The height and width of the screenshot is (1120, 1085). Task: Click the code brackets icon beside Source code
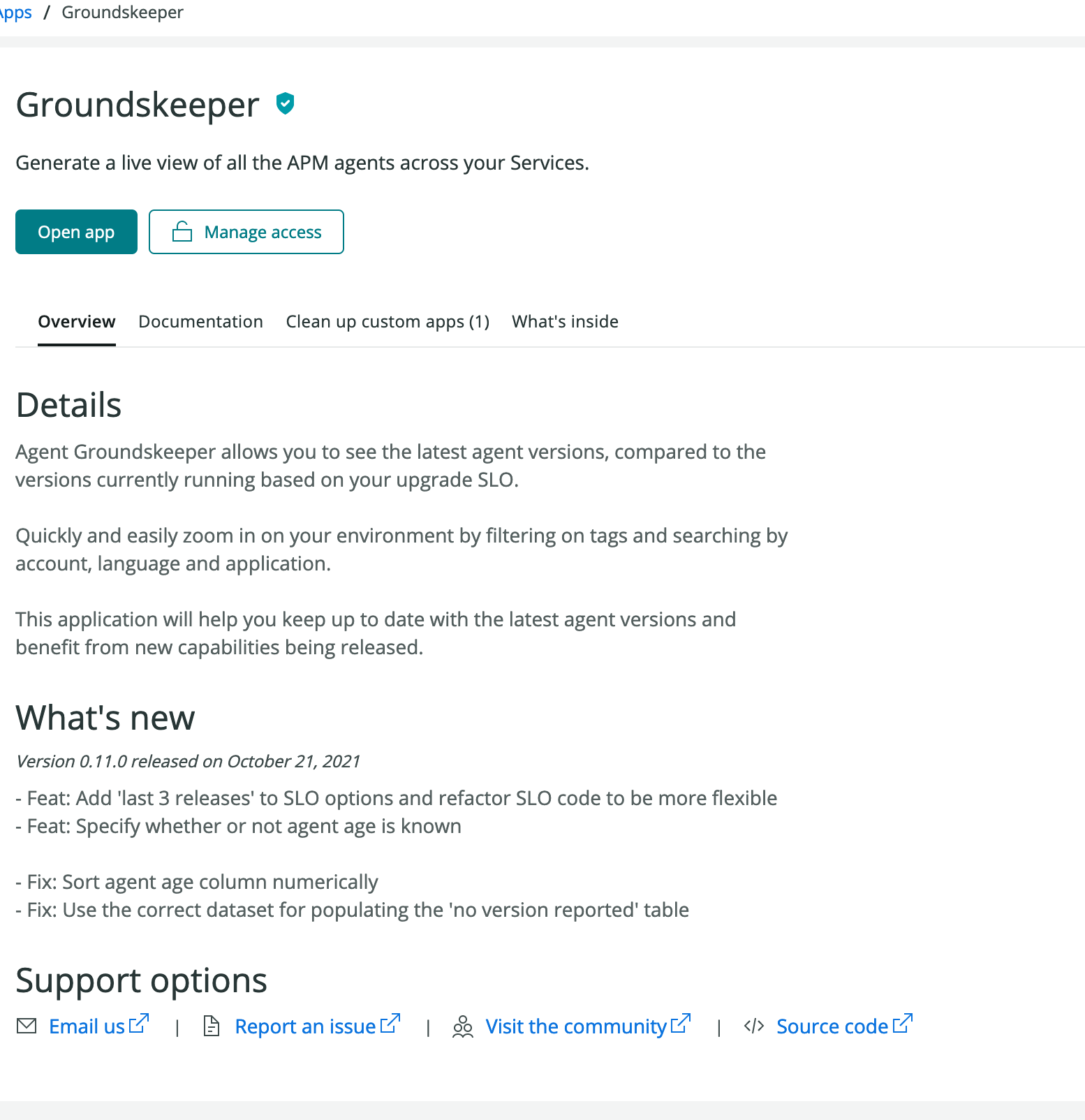click(x=755, y=1026)
